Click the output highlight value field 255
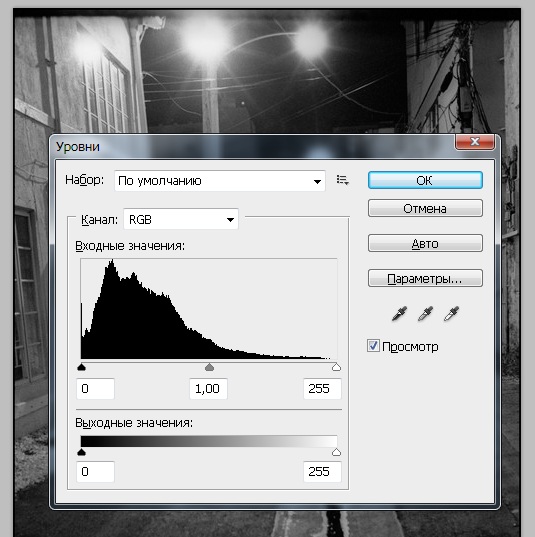535x537 pixels. [x=322, y=472]
